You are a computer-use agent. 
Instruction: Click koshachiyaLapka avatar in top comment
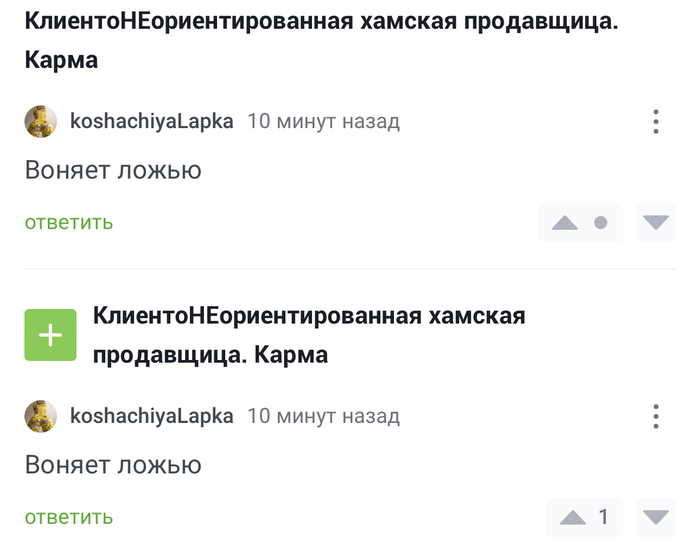41,122
